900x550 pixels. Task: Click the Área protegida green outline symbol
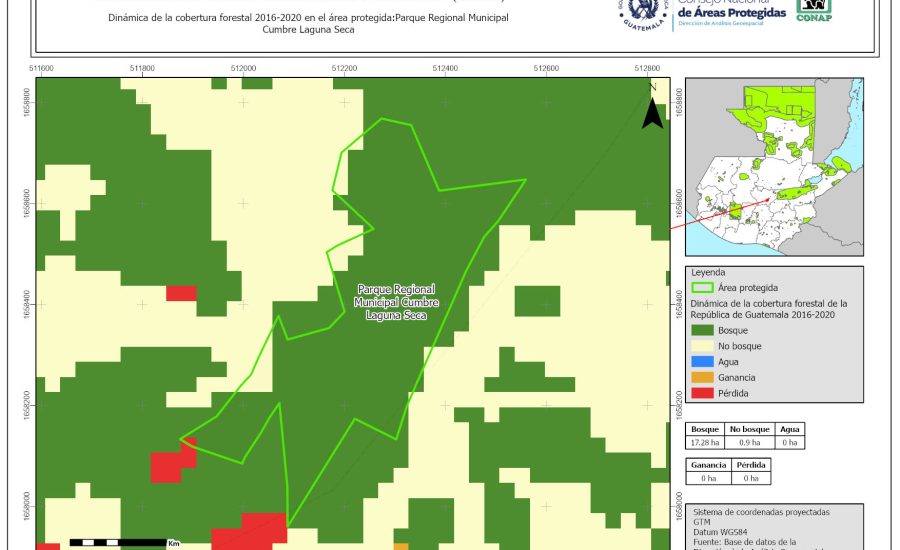click(x=703, y=288)
